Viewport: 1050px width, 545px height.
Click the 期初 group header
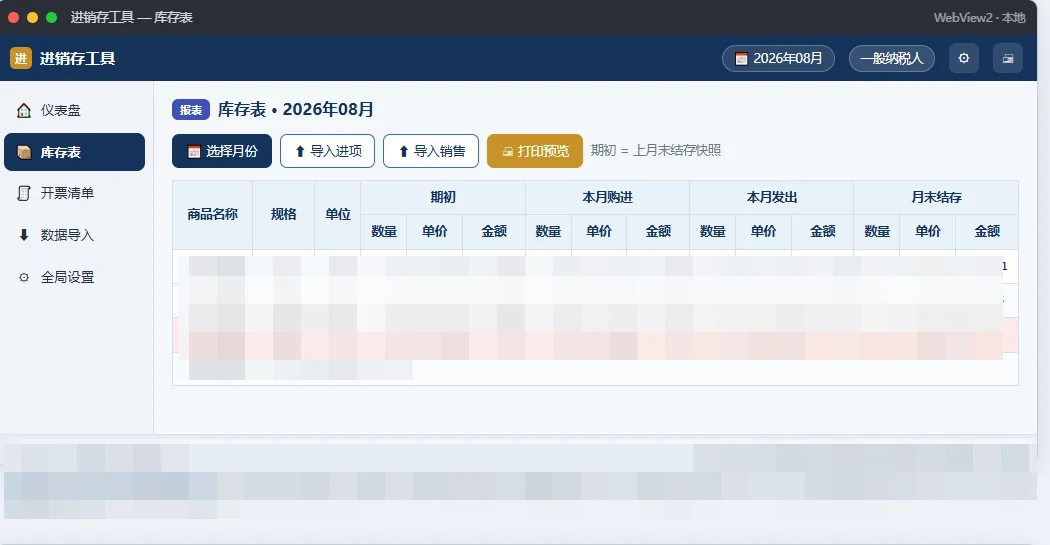(443, 198)
